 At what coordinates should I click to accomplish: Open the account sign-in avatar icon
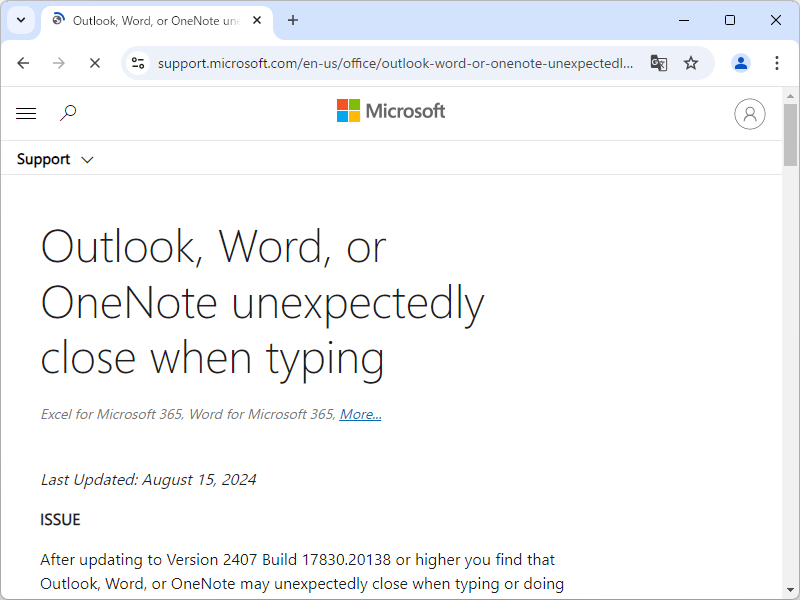coord(749,114)
